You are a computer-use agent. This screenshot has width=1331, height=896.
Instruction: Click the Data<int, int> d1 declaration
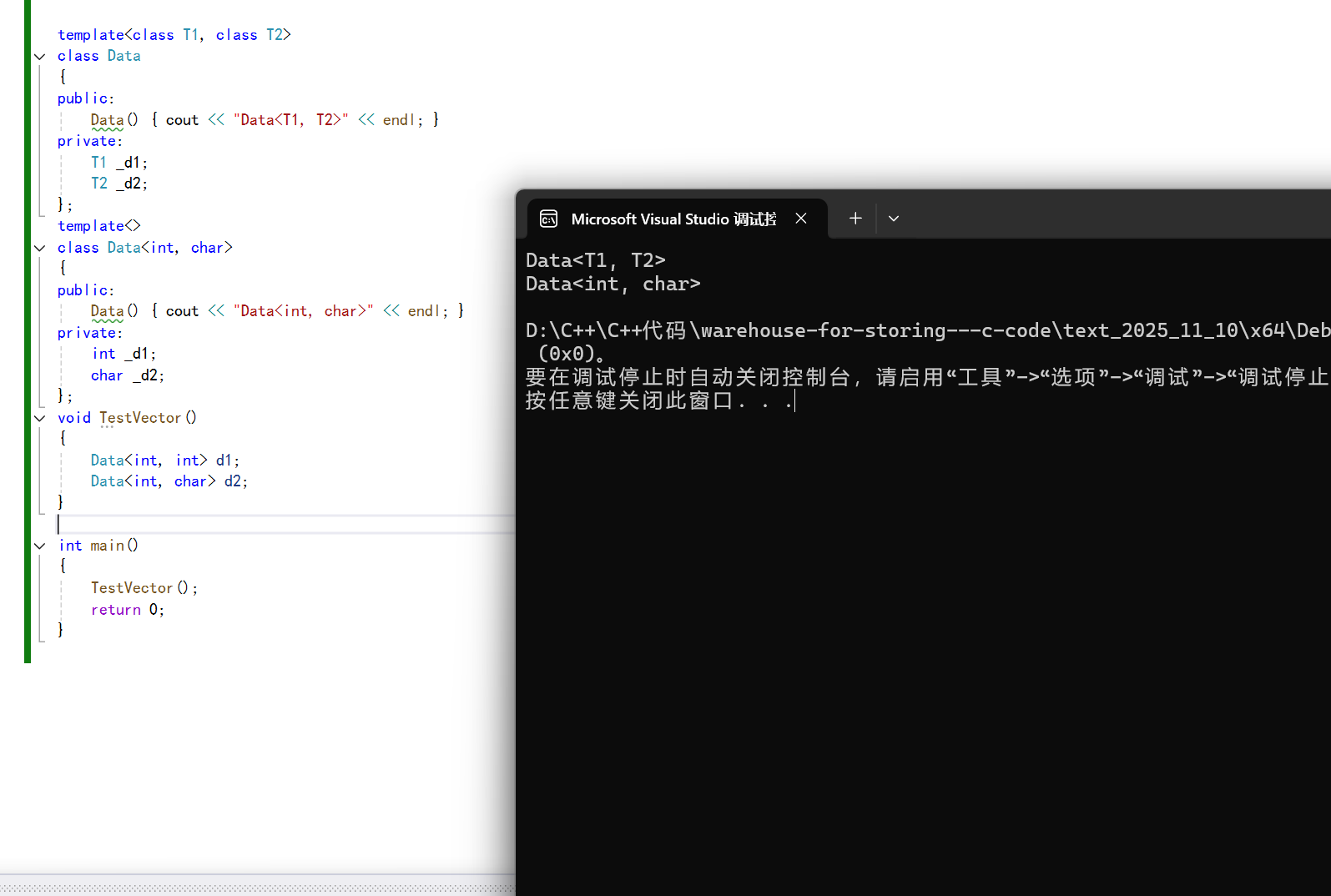tap(165, 461)
